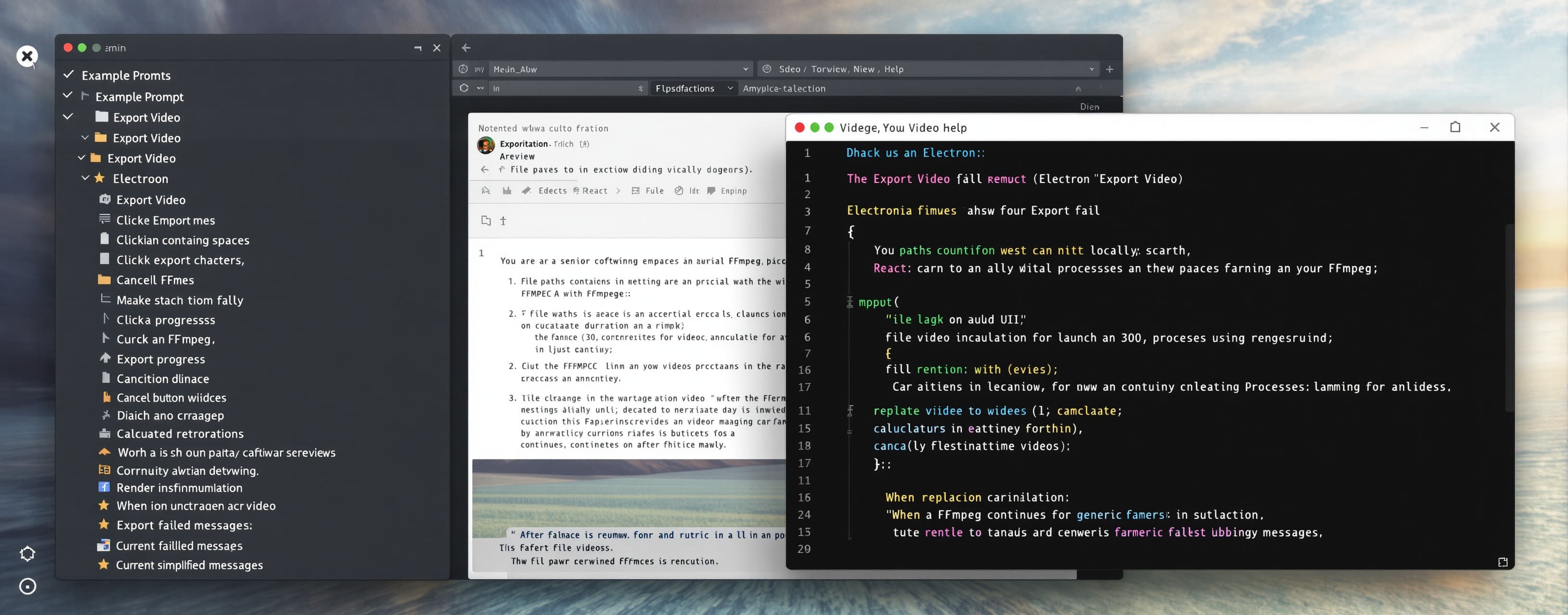Click the plus button beside the Sdeo dropdown
Viewport: 1568px width, 615px height.
(x=1109, y=69)
